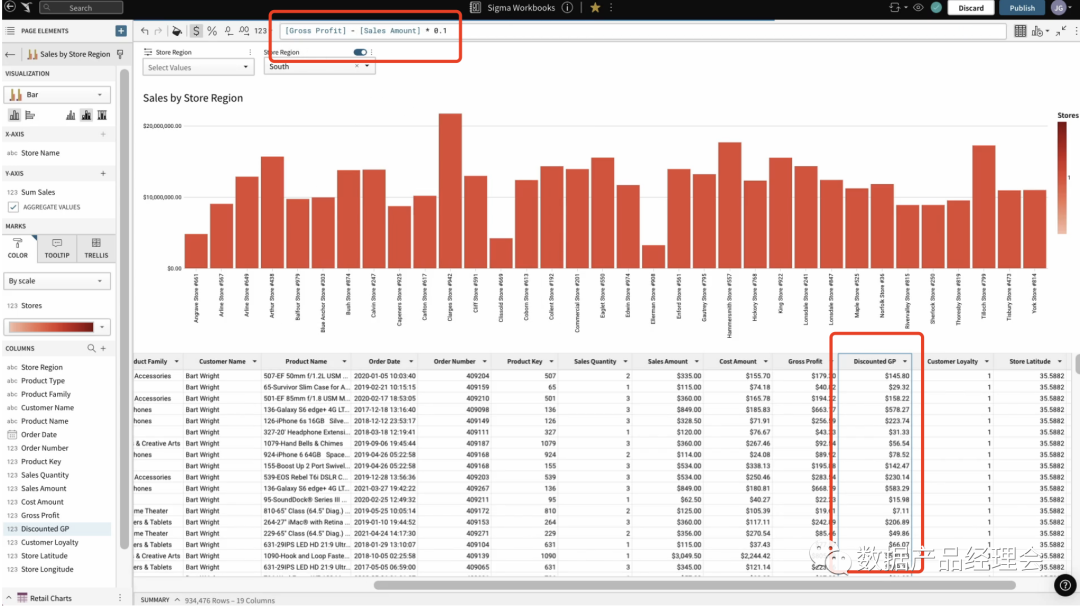This screenshot has height=607, width=1080.
Task: Toggle the Store Region filter switch
Action: pyautogui.click(x=360, y=52)
